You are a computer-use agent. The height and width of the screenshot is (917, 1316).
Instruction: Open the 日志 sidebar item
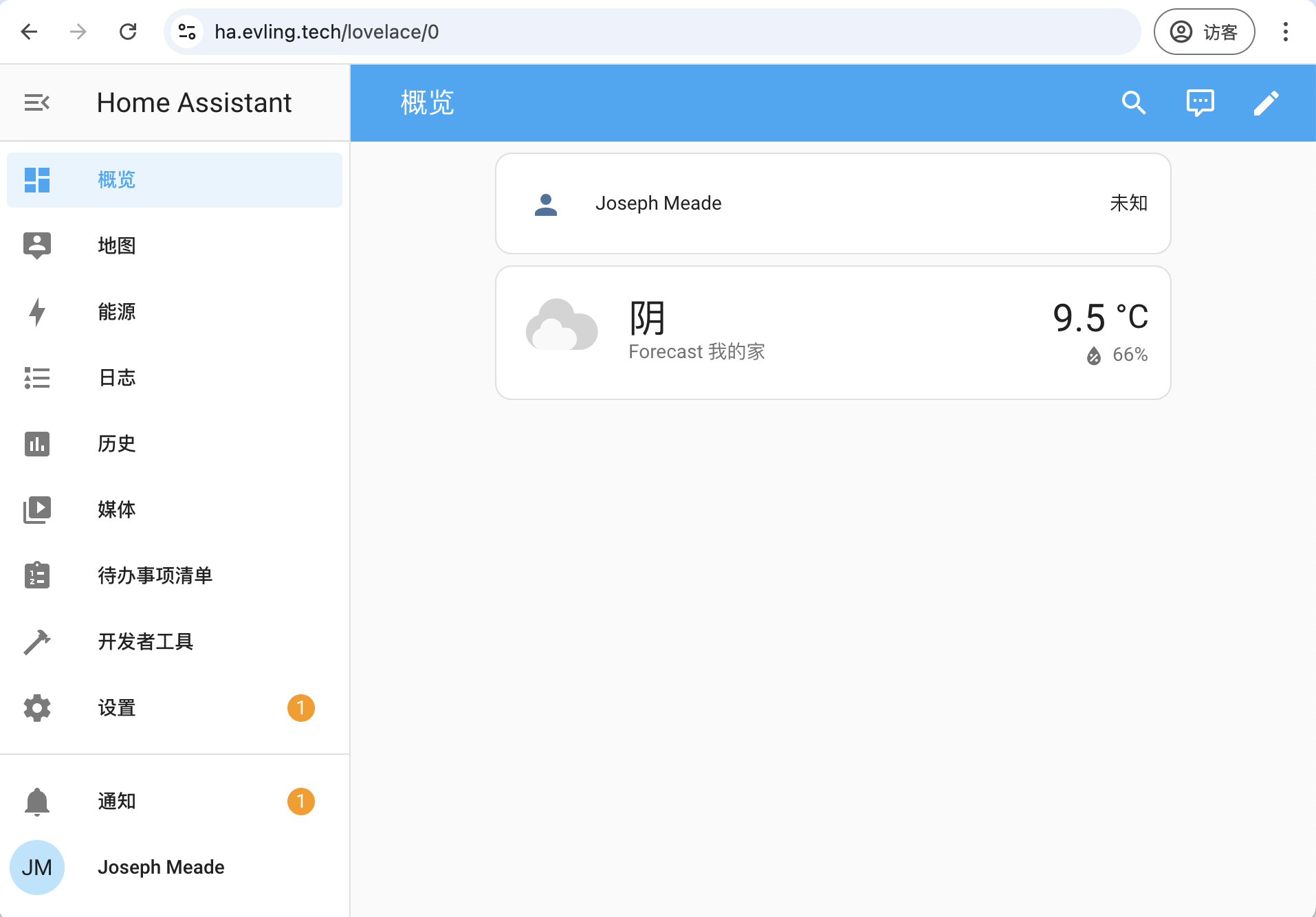pos(175,377)
